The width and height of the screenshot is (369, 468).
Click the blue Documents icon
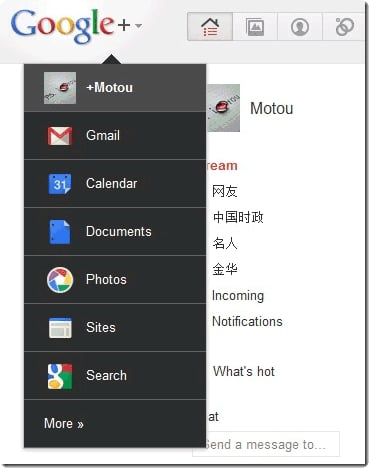click(60, 232)
